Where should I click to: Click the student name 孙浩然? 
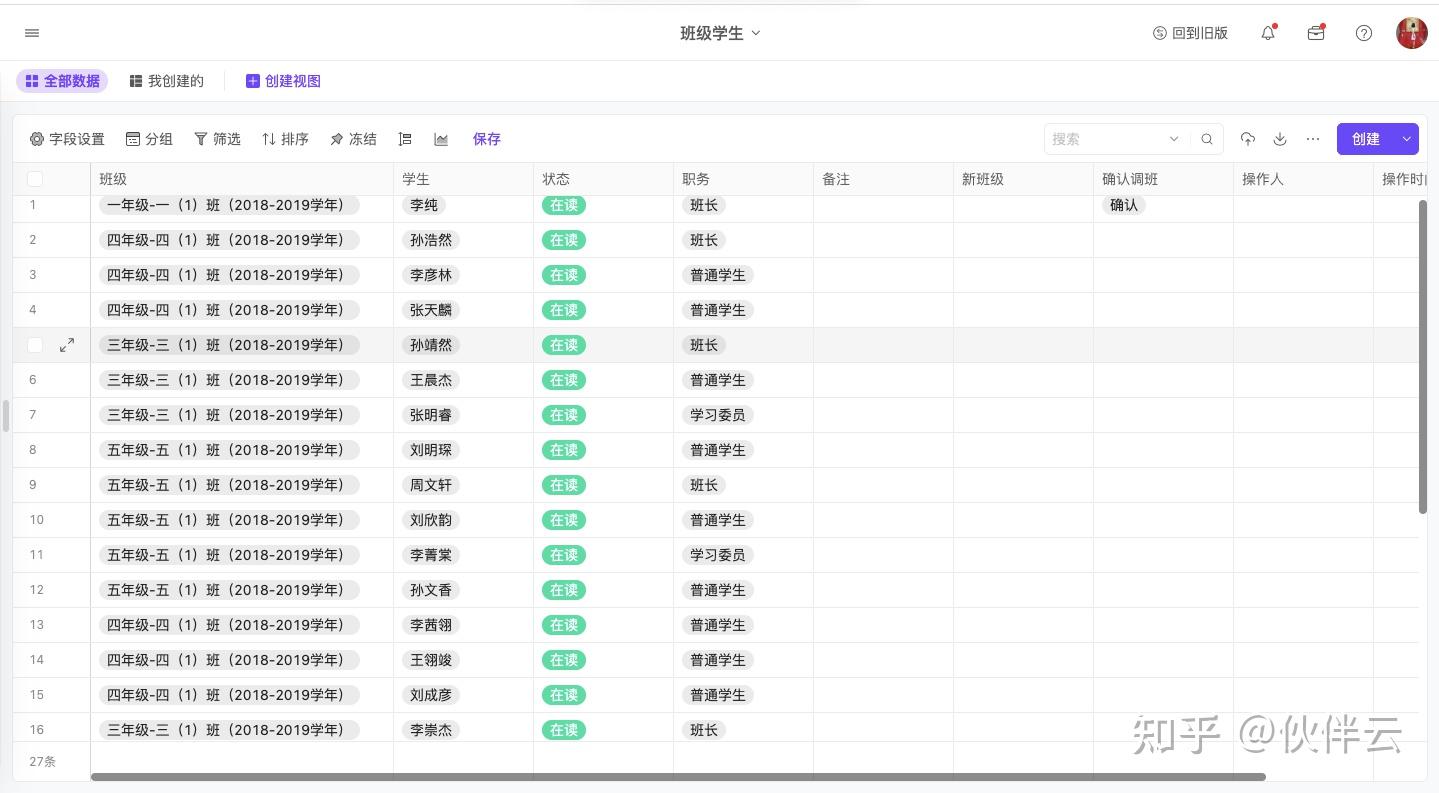431,240
